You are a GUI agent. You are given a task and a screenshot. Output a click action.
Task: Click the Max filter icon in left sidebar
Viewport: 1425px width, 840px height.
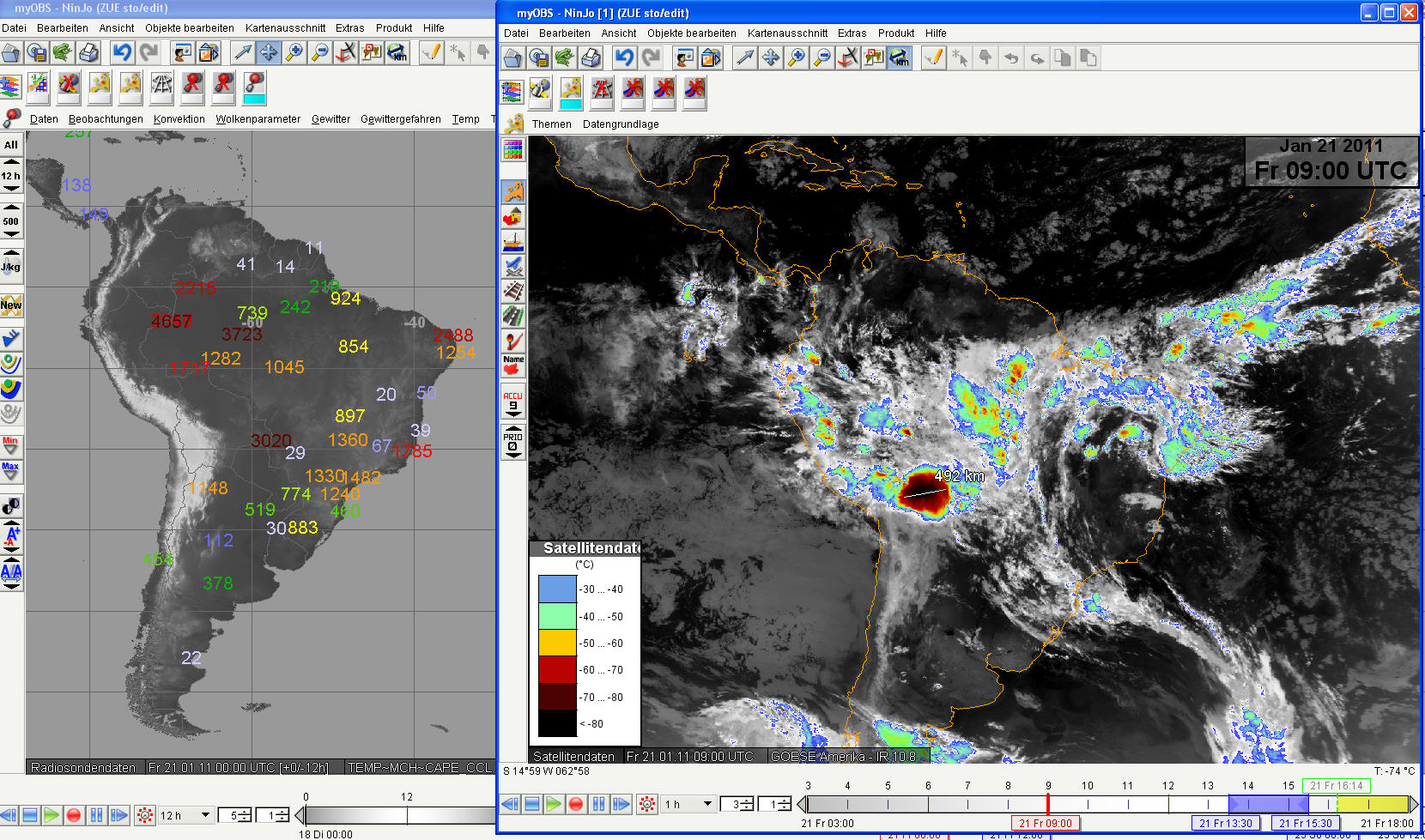10,470
